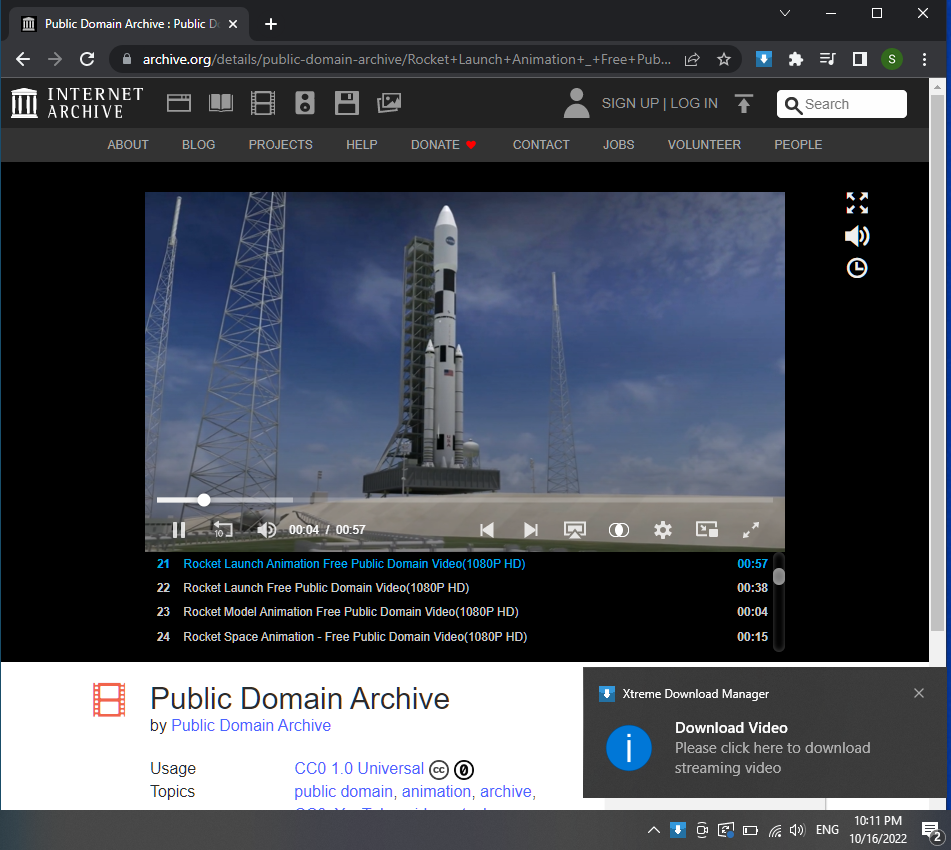Open the CC0 1.0 Universal license link
Image resolution: width=951 pixels, height=850 pixels.
[x=359, y=769]
